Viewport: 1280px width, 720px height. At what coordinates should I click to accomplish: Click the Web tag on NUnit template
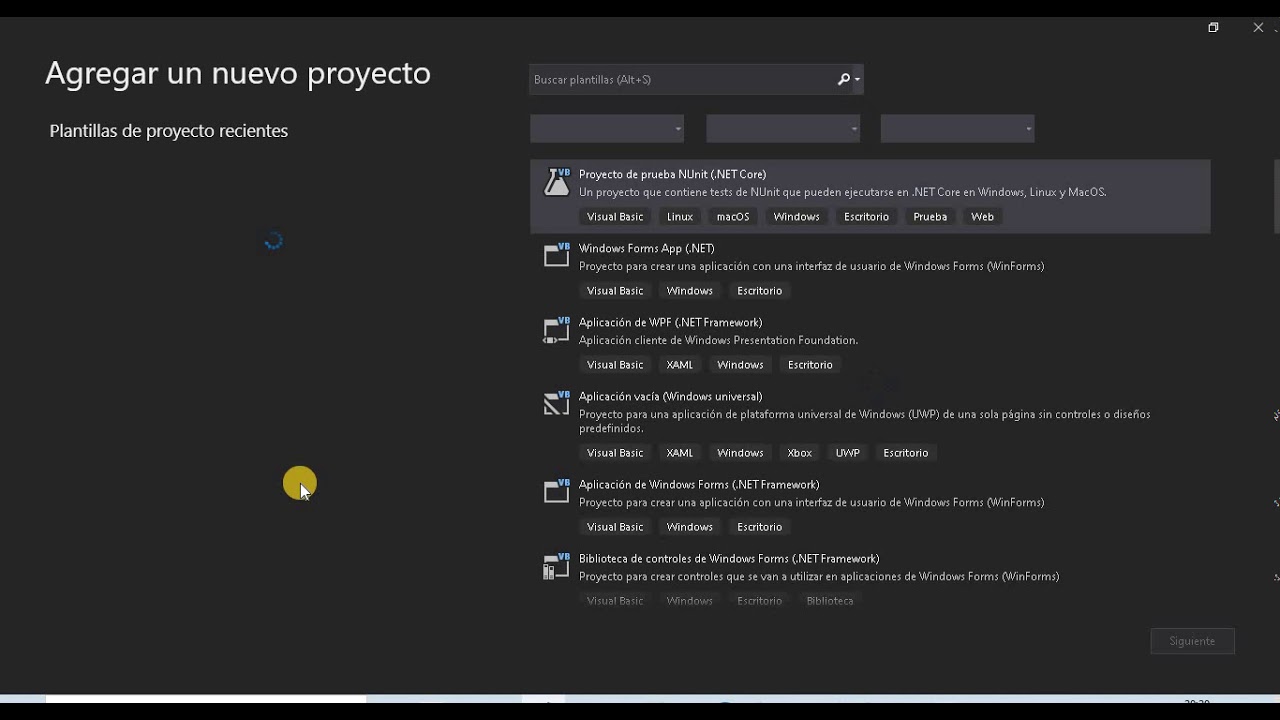tap(982, 216)
